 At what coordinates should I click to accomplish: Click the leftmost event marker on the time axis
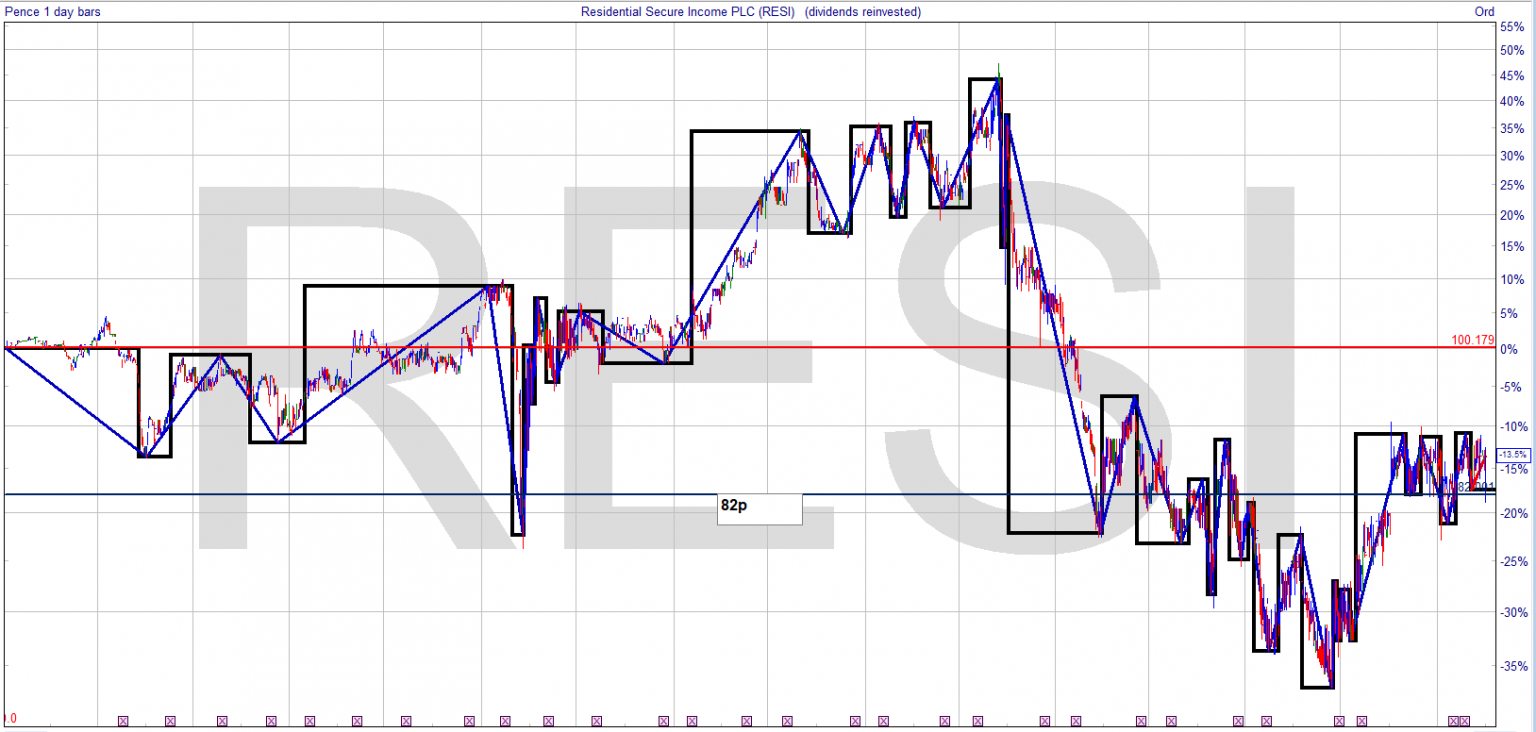(x=124, y=720)
